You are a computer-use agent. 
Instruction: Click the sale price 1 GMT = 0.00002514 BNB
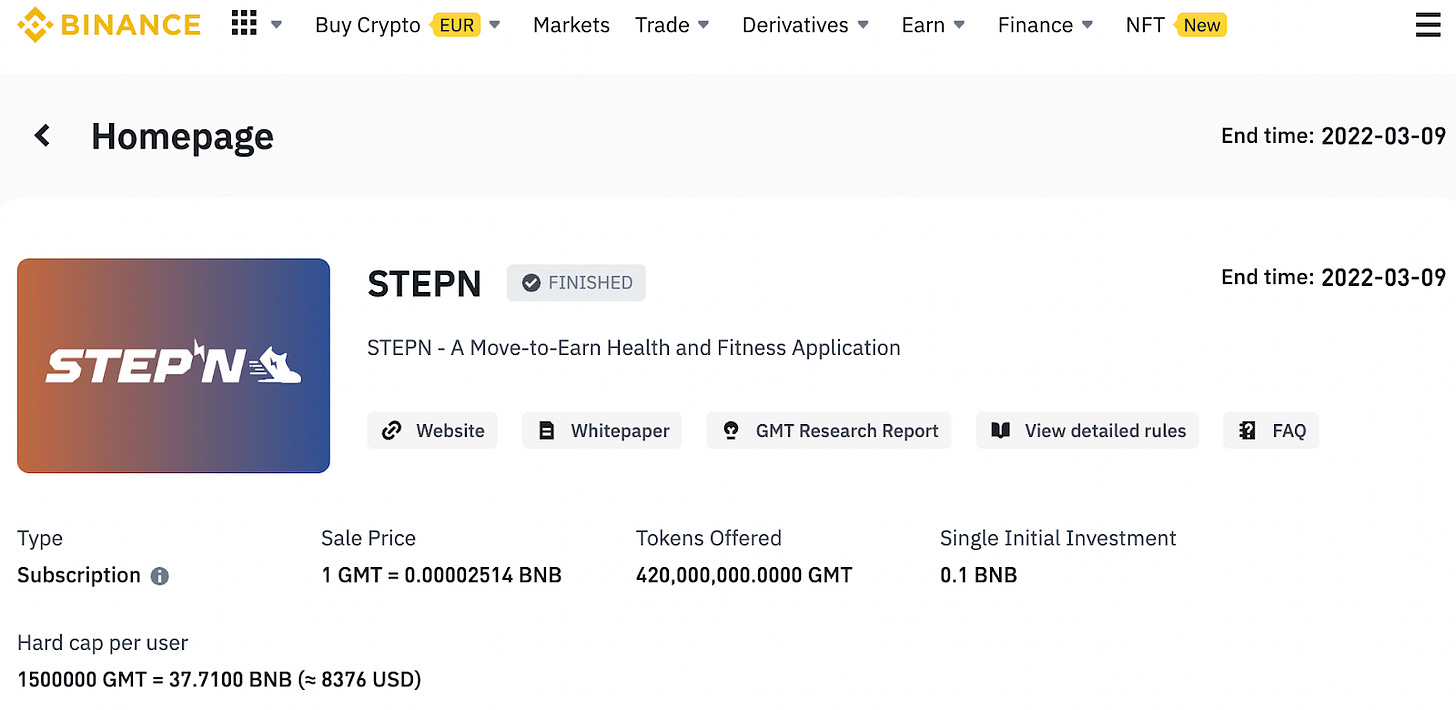point(441,575)
